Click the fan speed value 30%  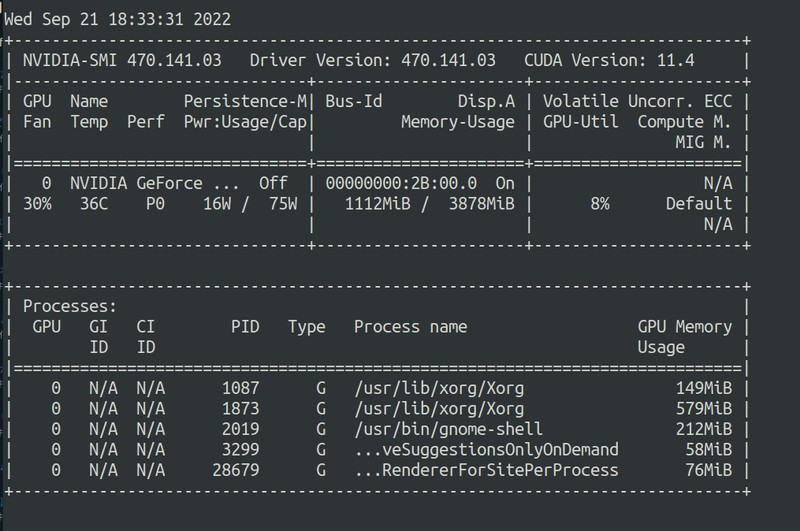tap(39, 204)
